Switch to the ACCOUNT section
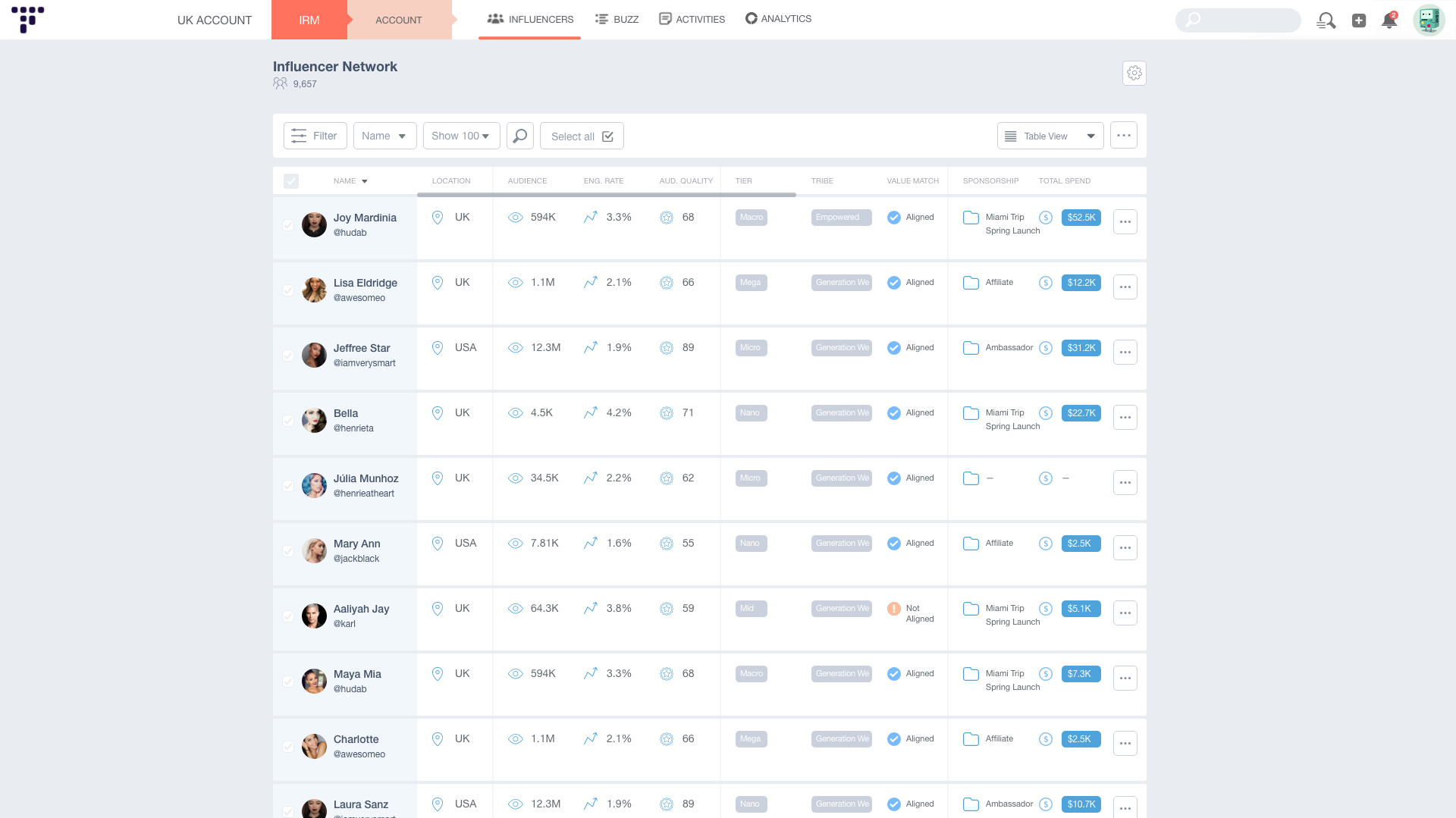The image size is (1456, 818). point(399,20)
